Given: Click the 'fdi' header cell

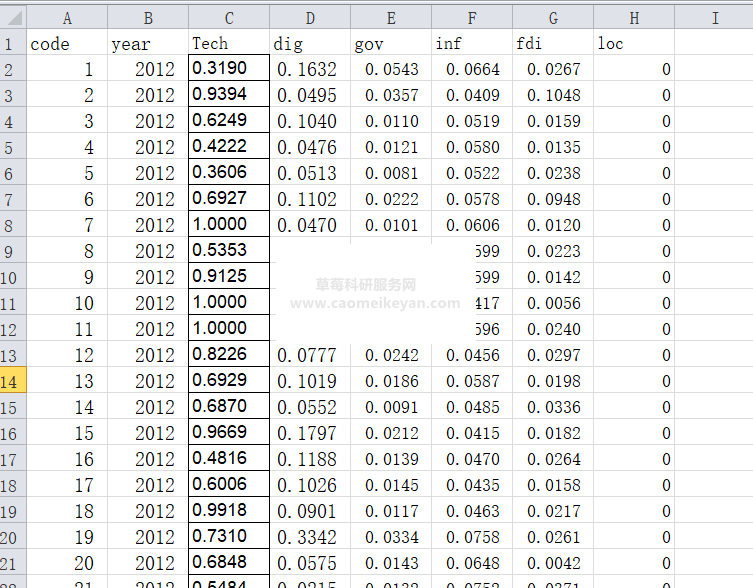Looking at the screenshot, I should (553, 44).
